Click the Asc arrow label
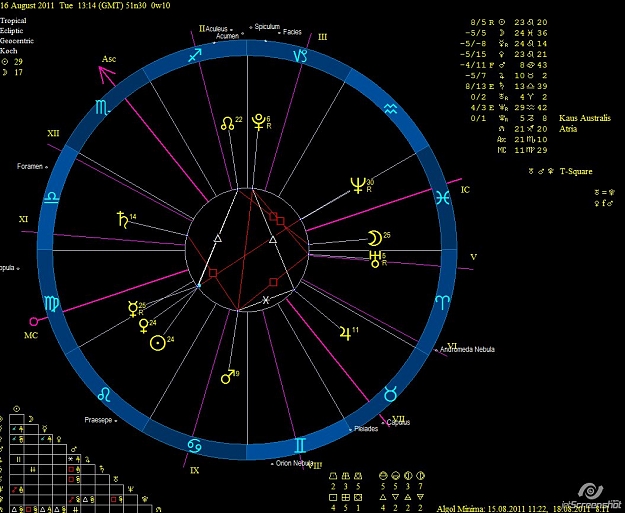 point(108,59)
